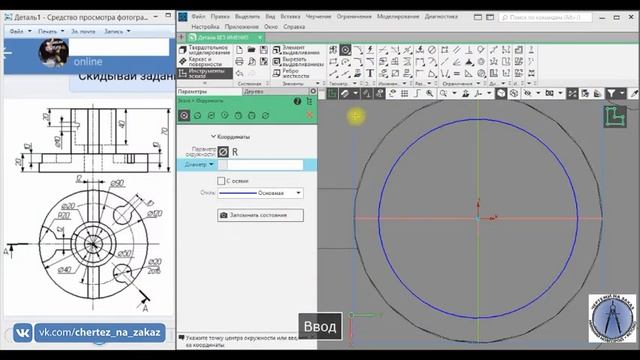This screenshot has height=360, width=640.
Task: Select the second circle creation method icon
Action: coord(198,116)
